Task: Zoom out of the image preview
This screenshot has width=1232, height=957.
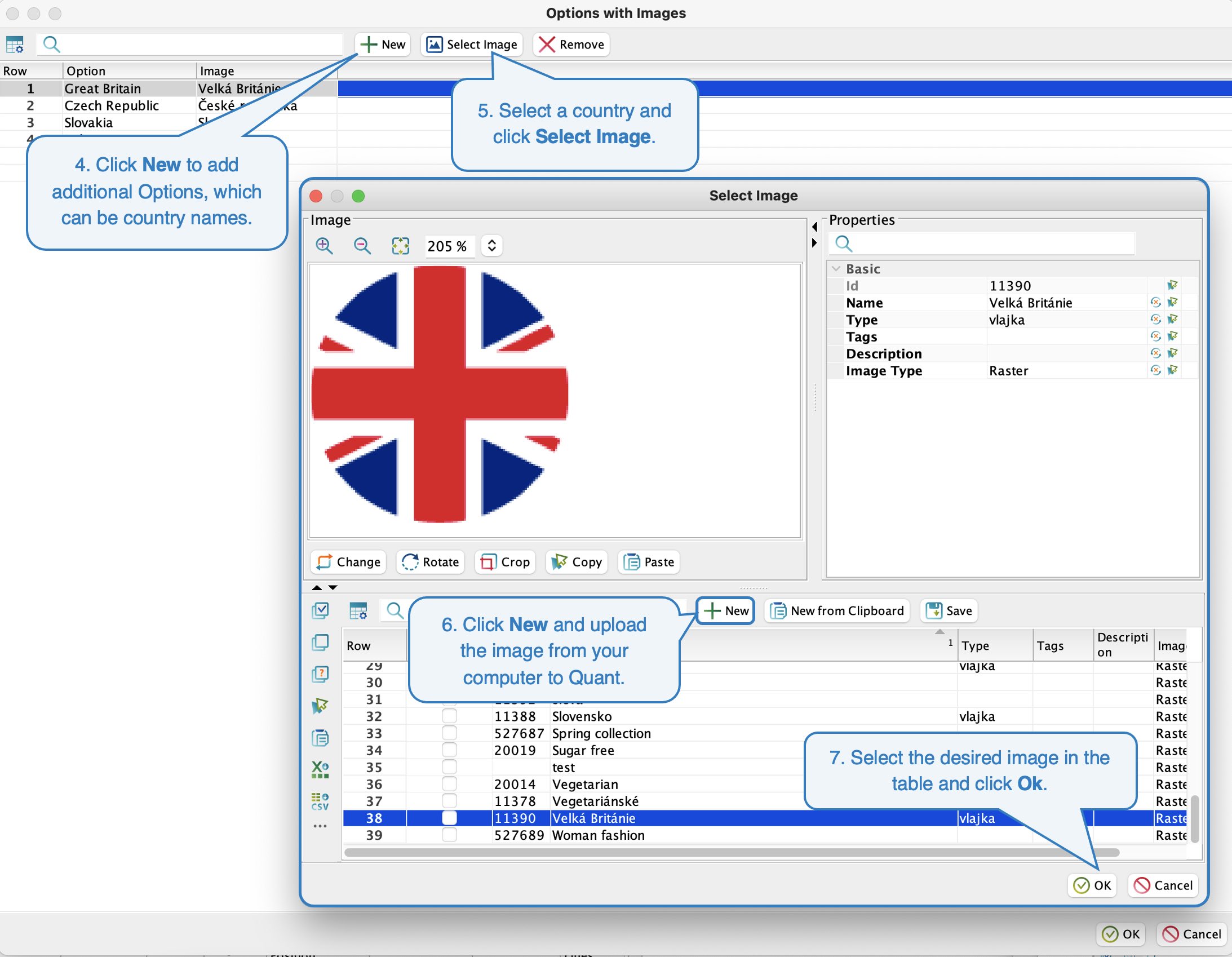Action: pyautogui.click(x=362, y=246)
